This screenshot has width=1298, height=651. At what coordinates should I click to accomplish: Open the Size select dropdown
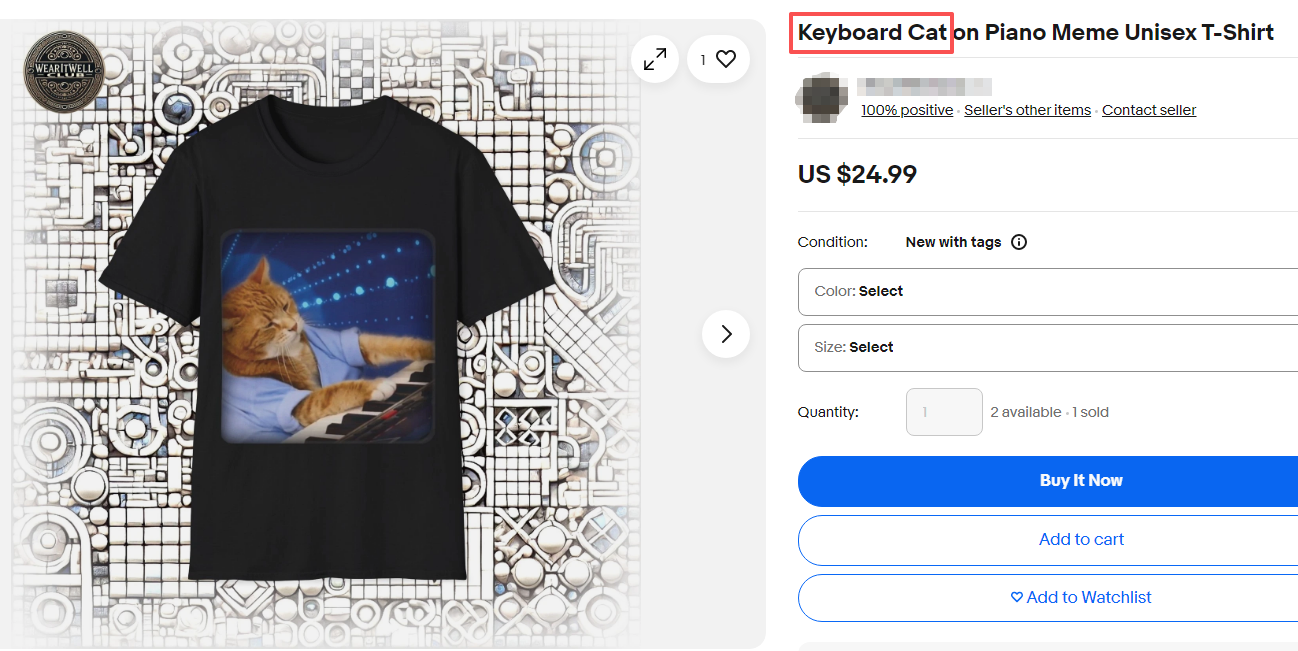pyautogui.click(x=1047, y=348)
